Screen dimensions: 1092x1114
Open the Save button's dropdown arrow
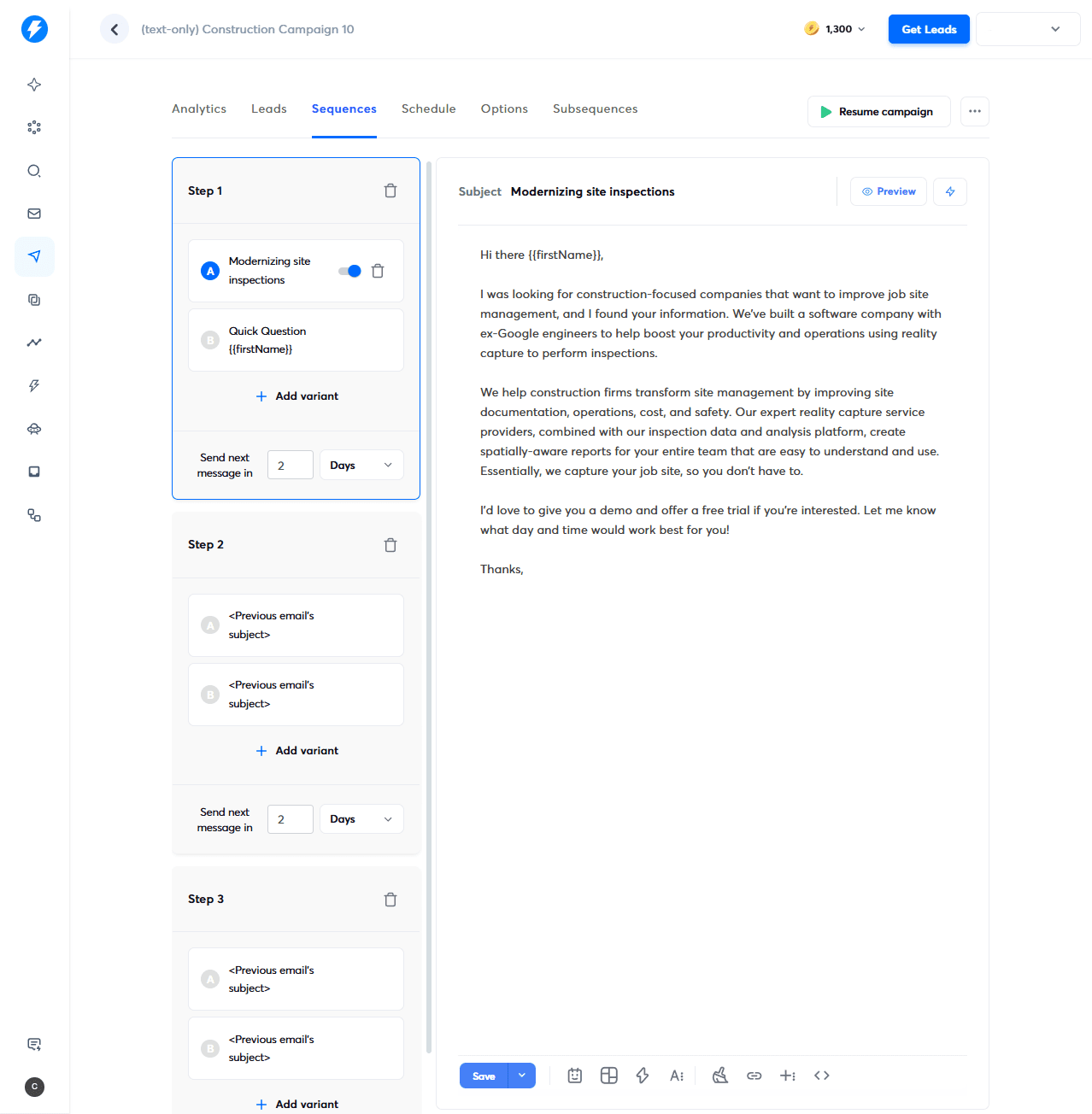coord(521,1076)
